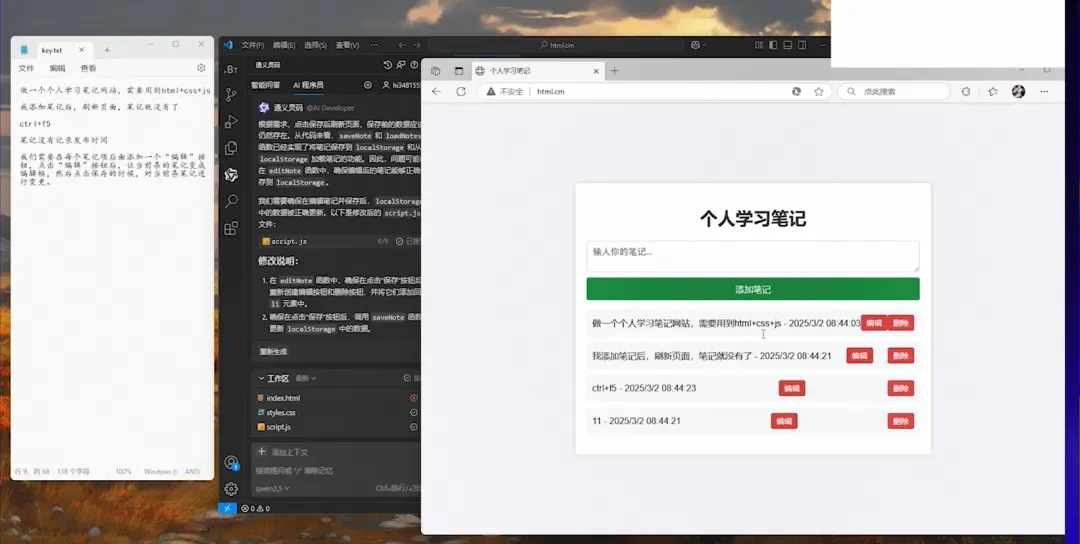
Task: Go back in VS Code navigation arrows
Action: point(402,45)
